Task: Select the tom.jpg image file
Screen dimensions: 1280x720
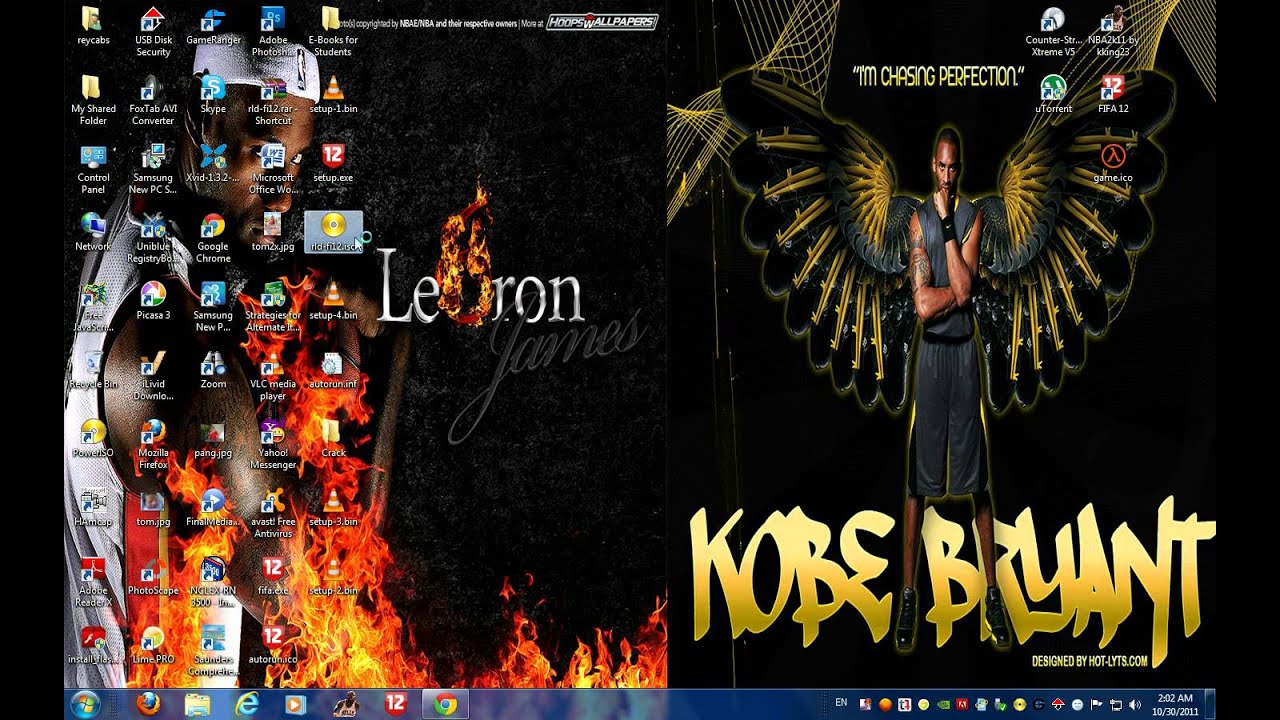Action: (x=153, y=508)
